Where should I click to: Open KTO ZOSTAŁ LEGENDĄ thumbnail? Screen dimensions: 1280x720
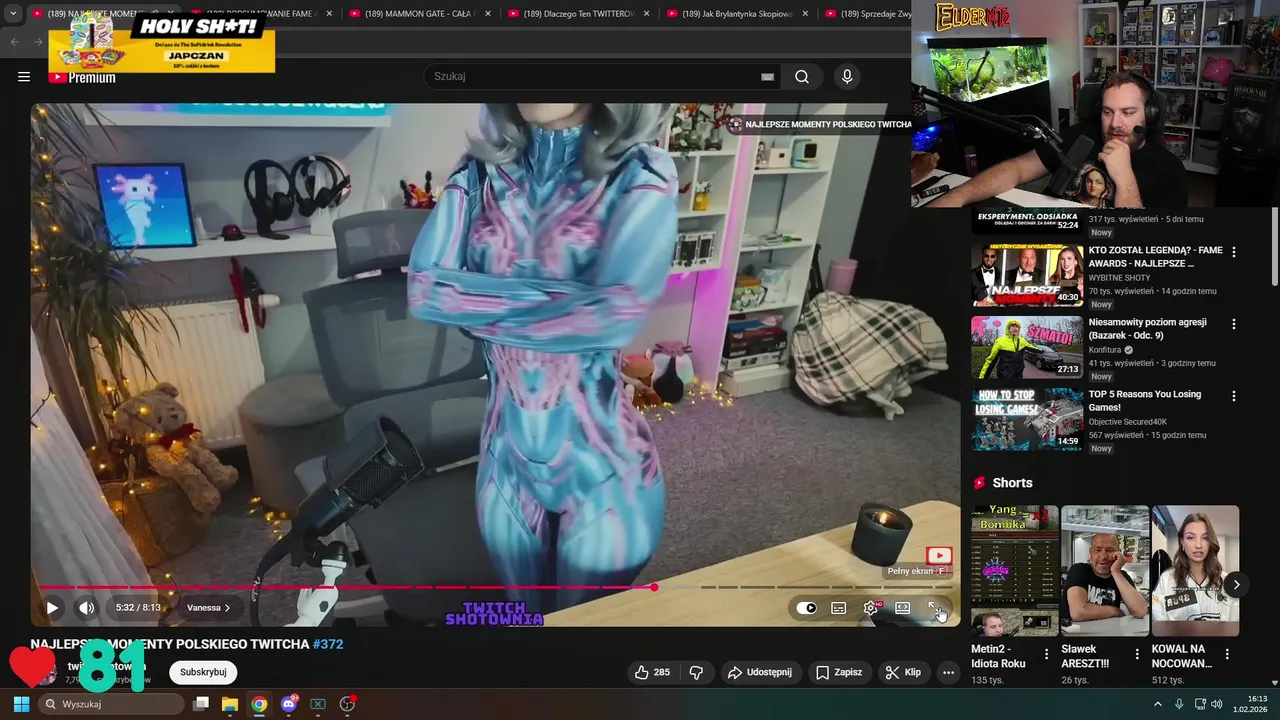(x=1027, y=275)
